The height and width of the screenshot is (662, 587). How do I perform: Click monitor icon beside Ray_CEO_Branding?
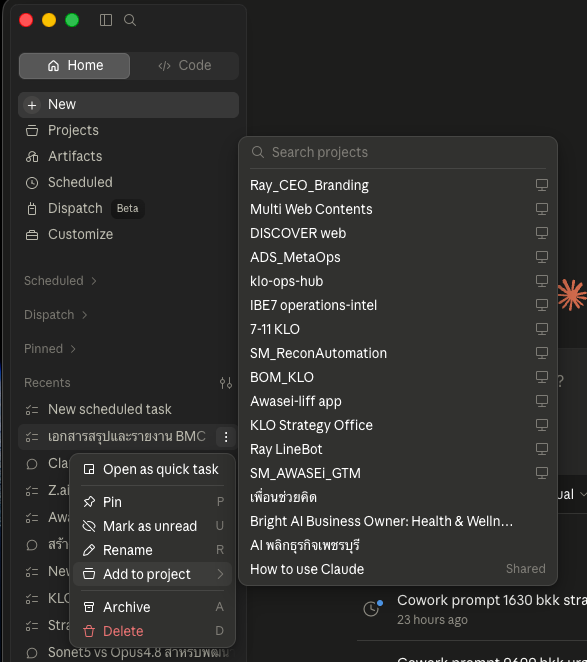542,185
